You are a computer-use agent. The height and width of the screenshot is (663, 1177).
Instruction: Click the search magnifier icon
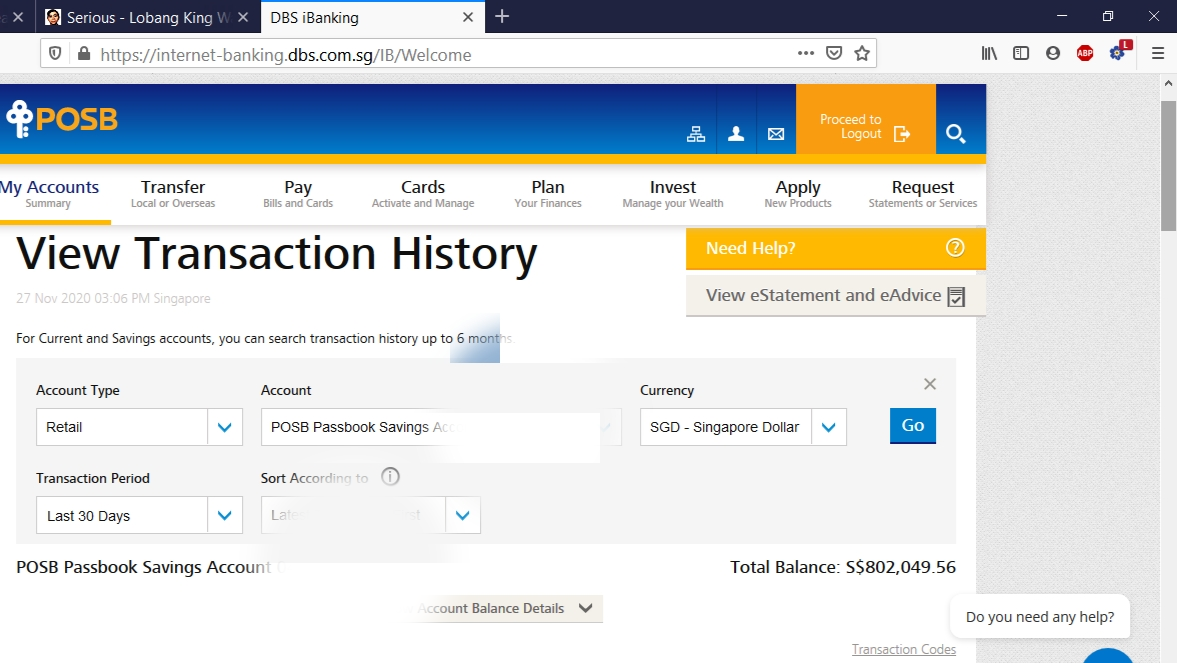(956, 134)
